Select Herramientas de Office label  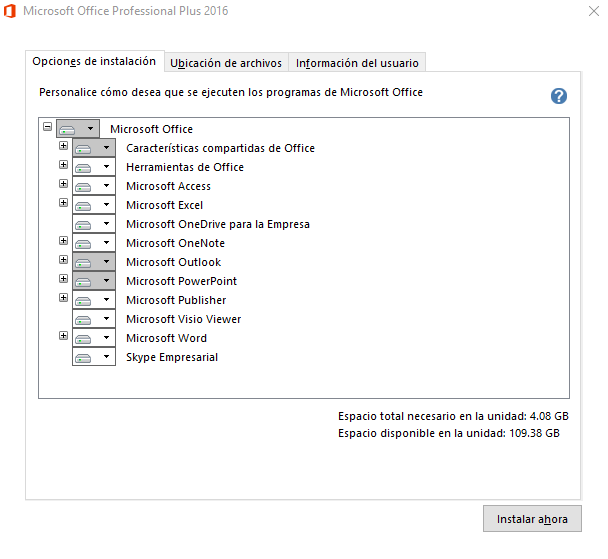pyautogui.click(x=185, y=167)
